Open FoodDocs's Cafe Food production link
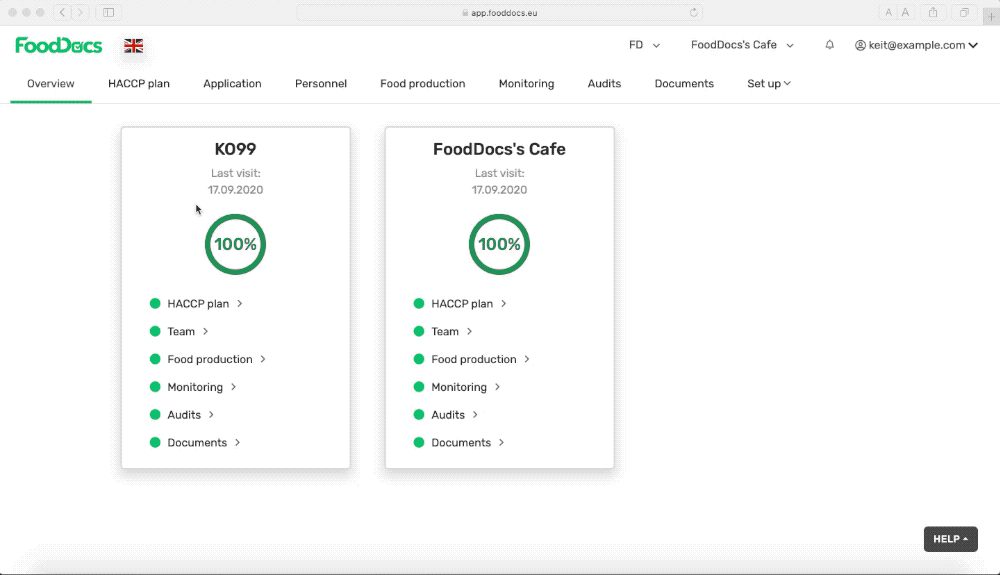Image resolution: width=1000 pixels, height=575 pixels. point(474,360)
